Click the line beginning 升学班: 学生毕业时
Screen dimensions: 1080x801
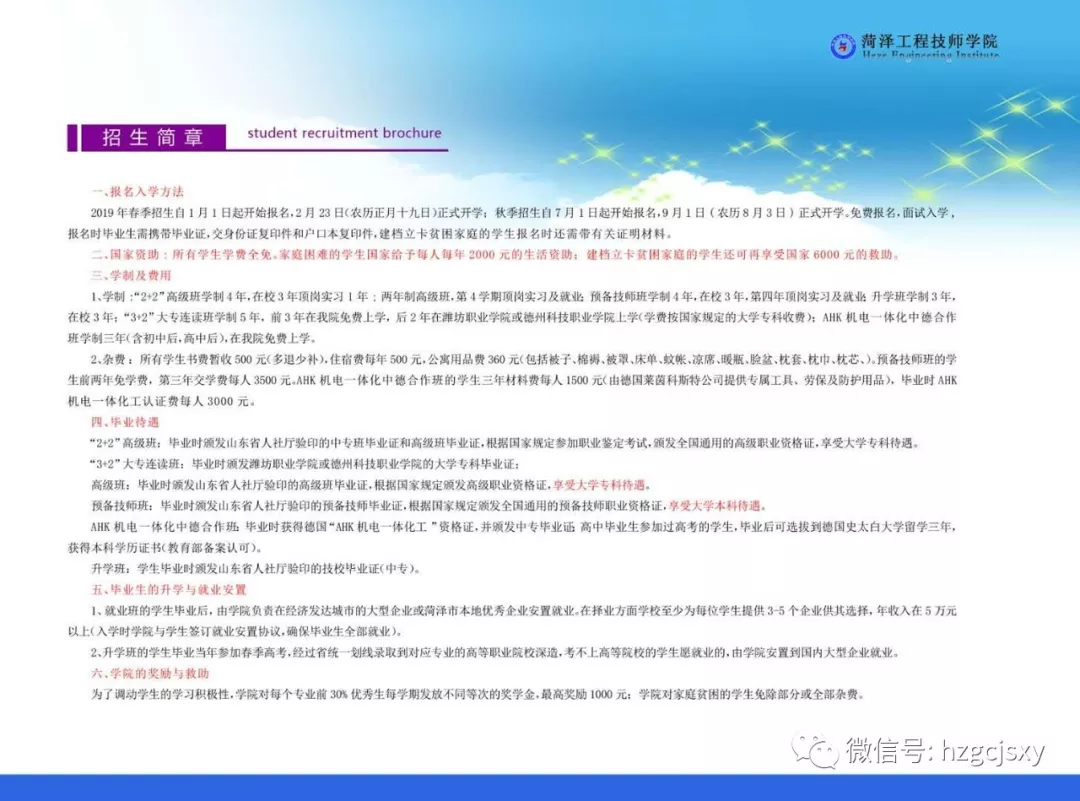point(256,568)
